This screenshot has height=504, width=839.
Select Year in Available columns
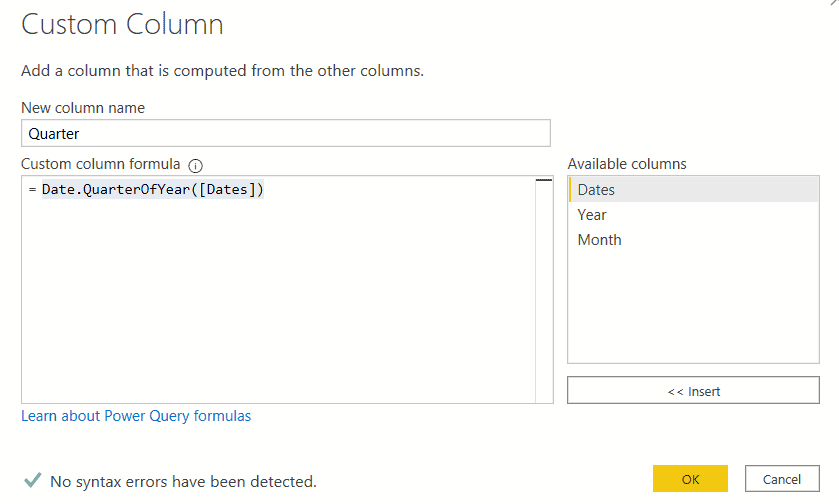coord(693,215)
